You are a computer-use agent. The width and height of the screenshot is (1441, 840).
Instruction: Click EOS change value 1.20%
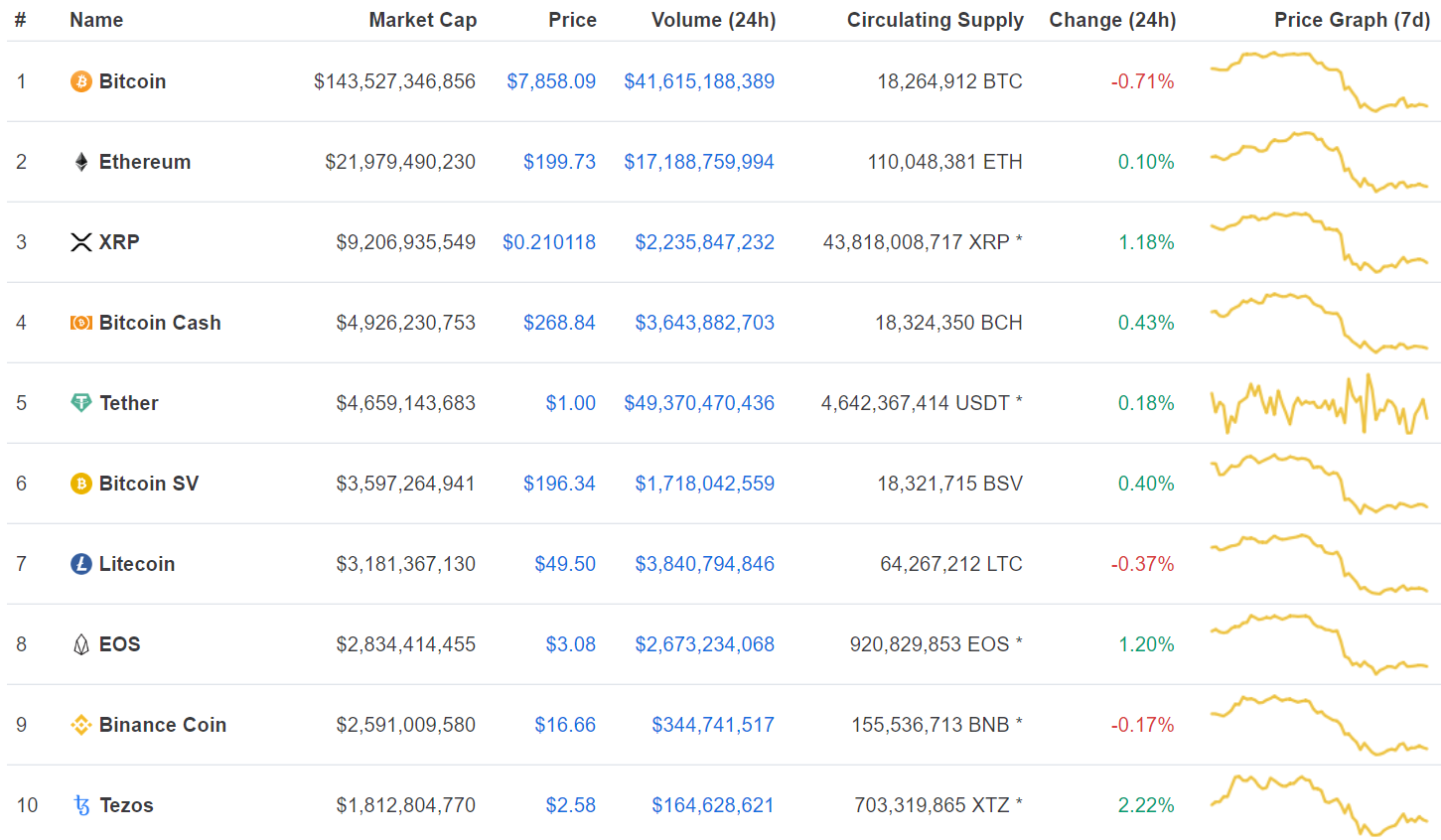point(1146,644)
